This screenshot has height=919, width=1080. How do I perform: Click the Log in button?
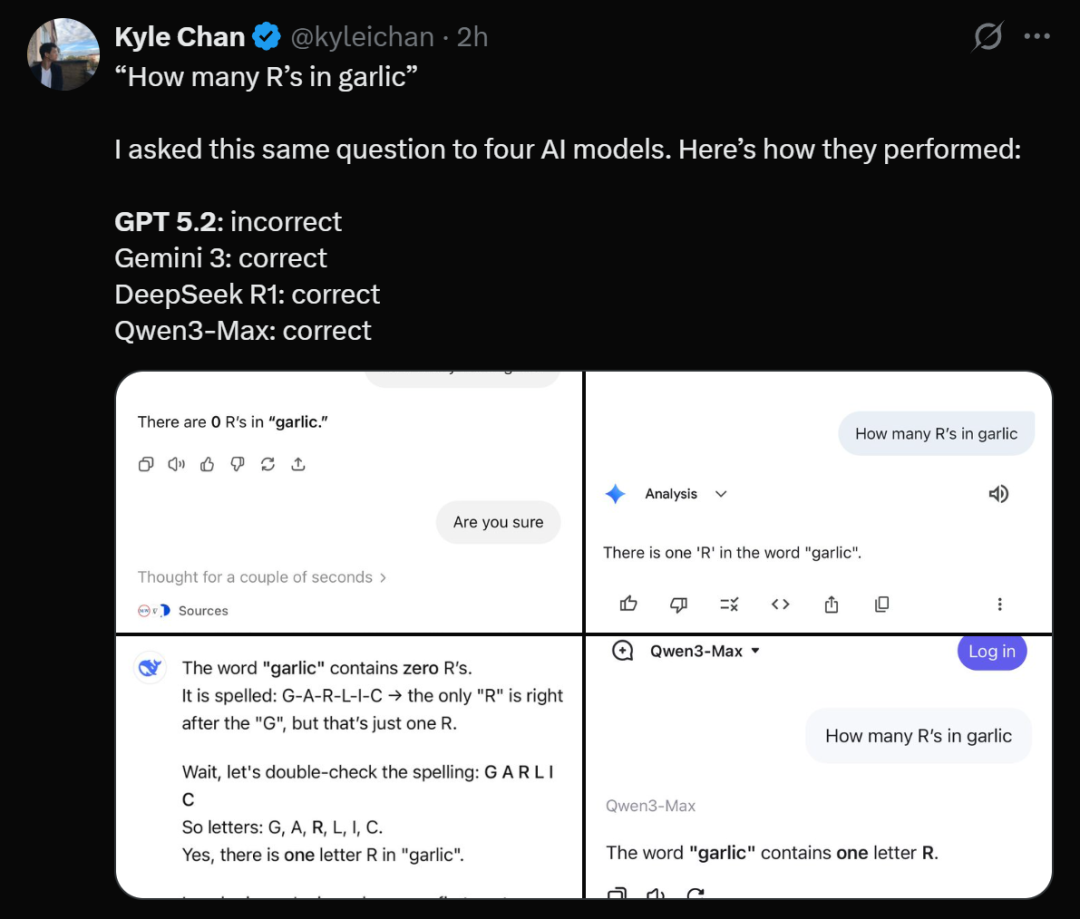[991, 651]
